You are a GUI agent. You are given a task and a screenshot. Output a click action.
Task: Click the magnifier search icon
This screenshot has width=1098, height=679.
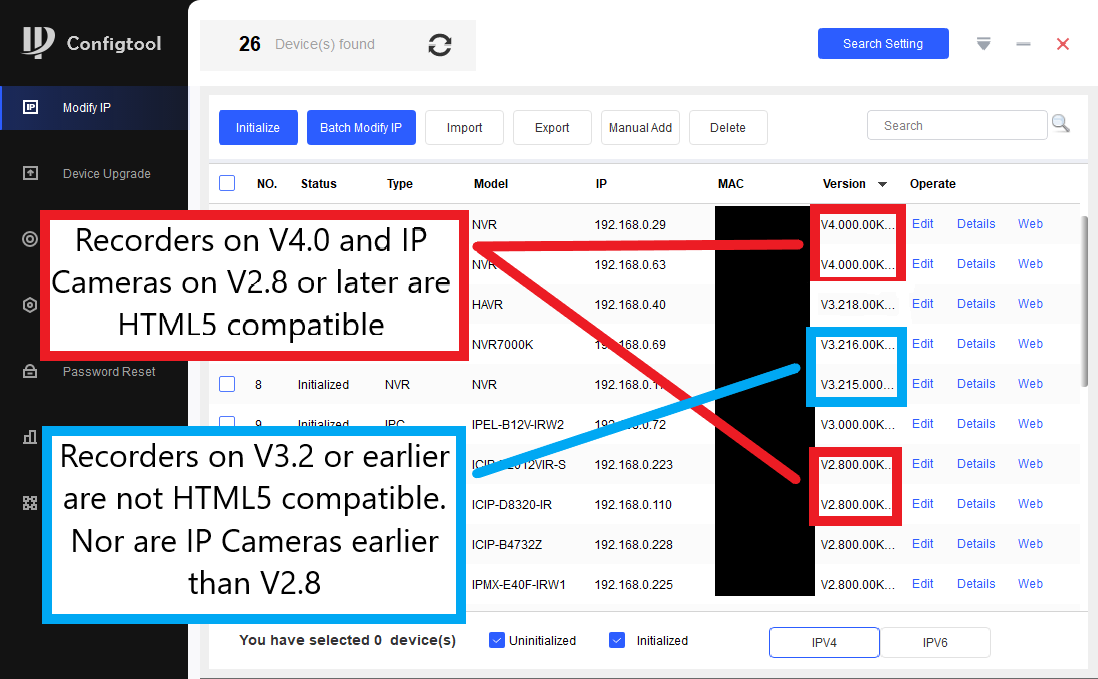click(x=1061, y=125)
